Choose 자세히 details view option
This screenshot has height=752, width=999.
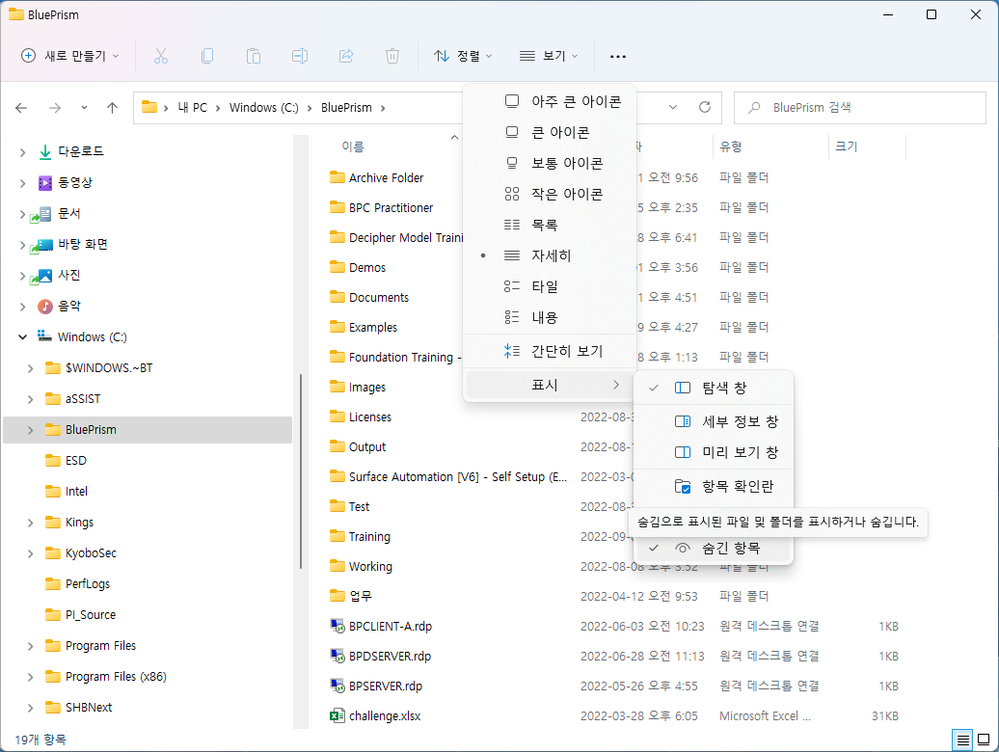549,256
